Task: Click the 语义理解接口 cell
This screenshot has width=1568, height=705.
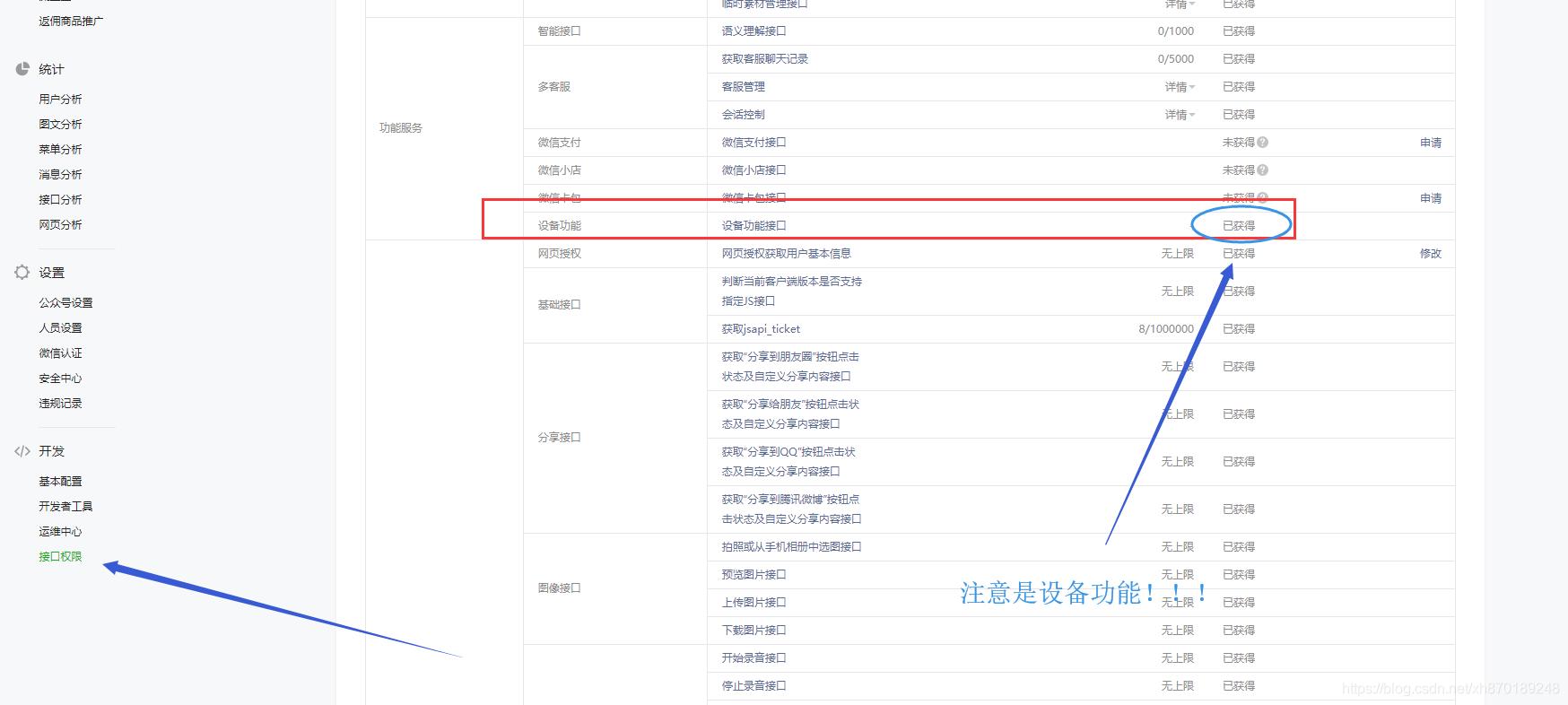Action: click(x=754, y=30)
